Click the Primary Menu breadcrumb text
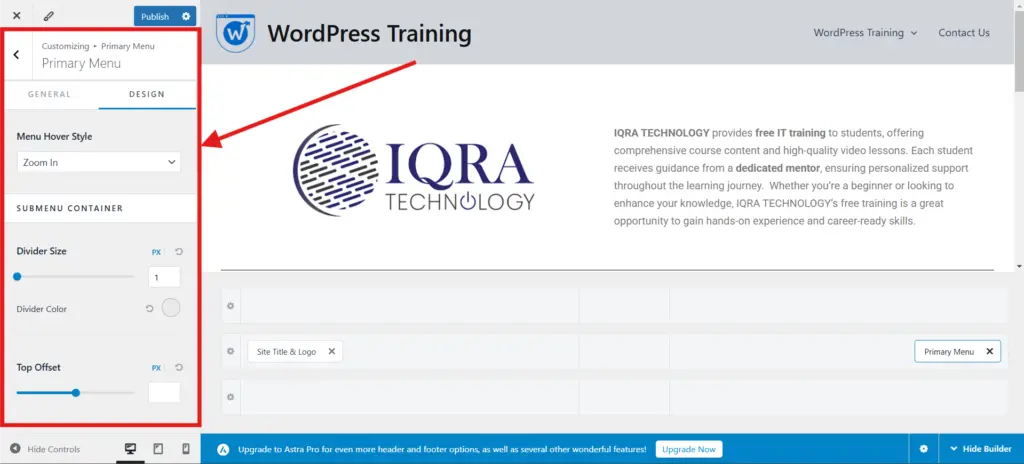 [128, 46]
